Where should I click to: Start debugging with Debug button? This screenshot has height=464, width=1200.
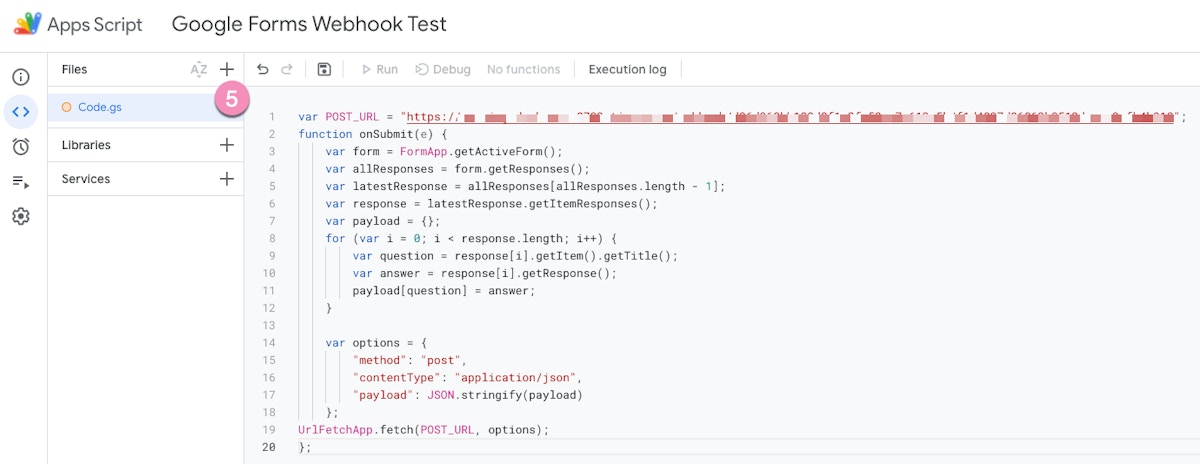click(x=443, y=69)
